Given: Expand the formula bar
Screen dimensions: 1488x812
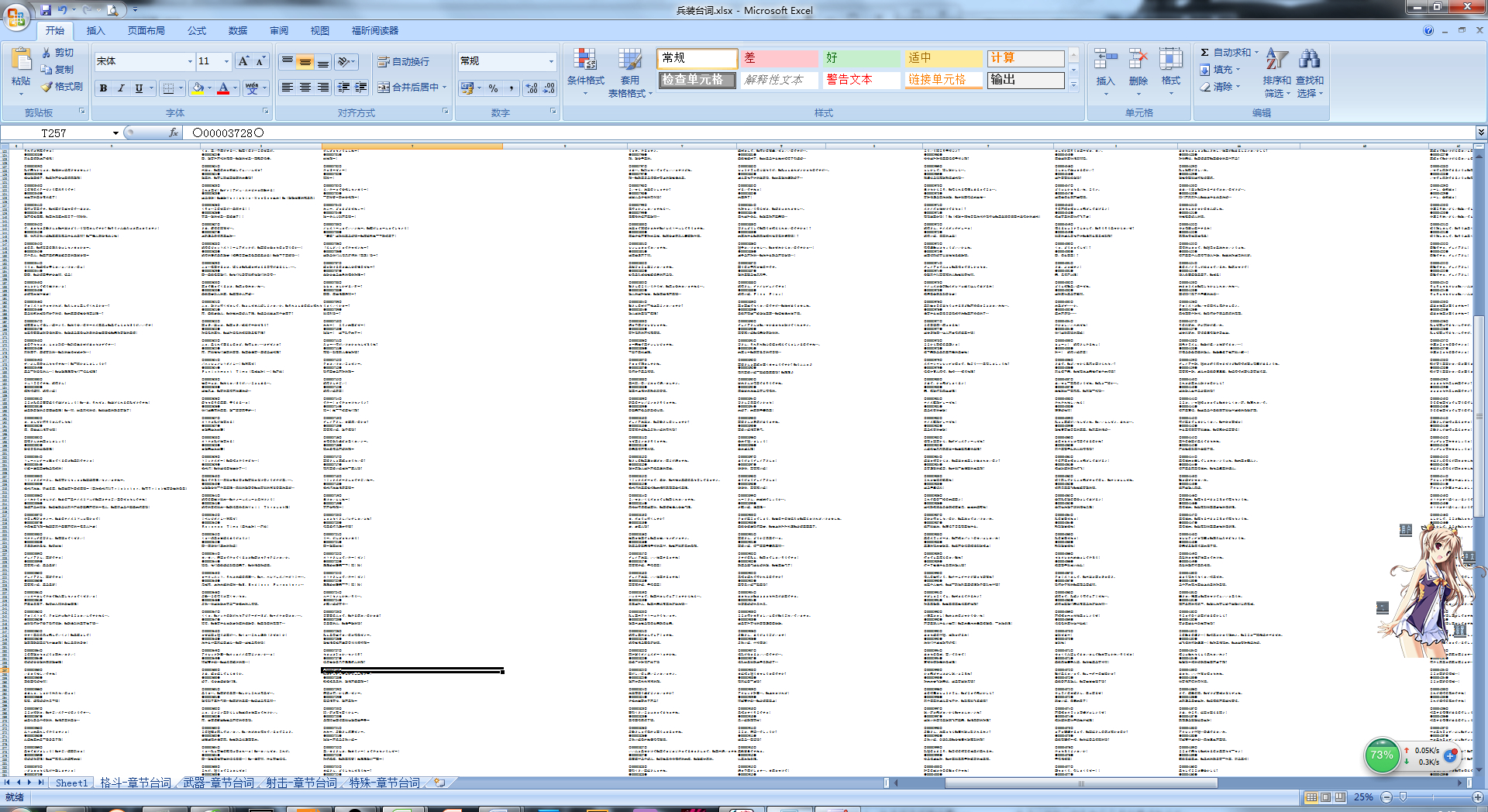Looking at the screenshot, I should (1481, 132).
